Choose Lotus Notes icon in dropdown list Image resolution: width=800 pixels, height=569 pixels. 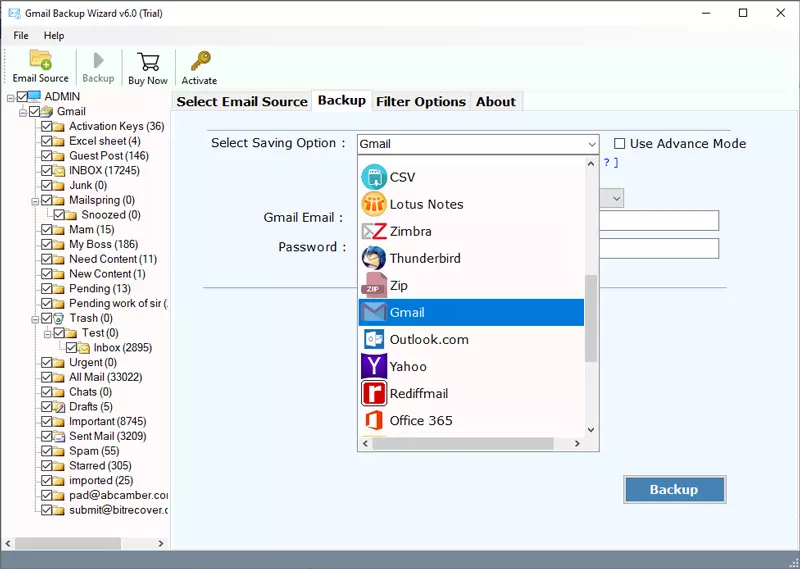click(374, 204)
